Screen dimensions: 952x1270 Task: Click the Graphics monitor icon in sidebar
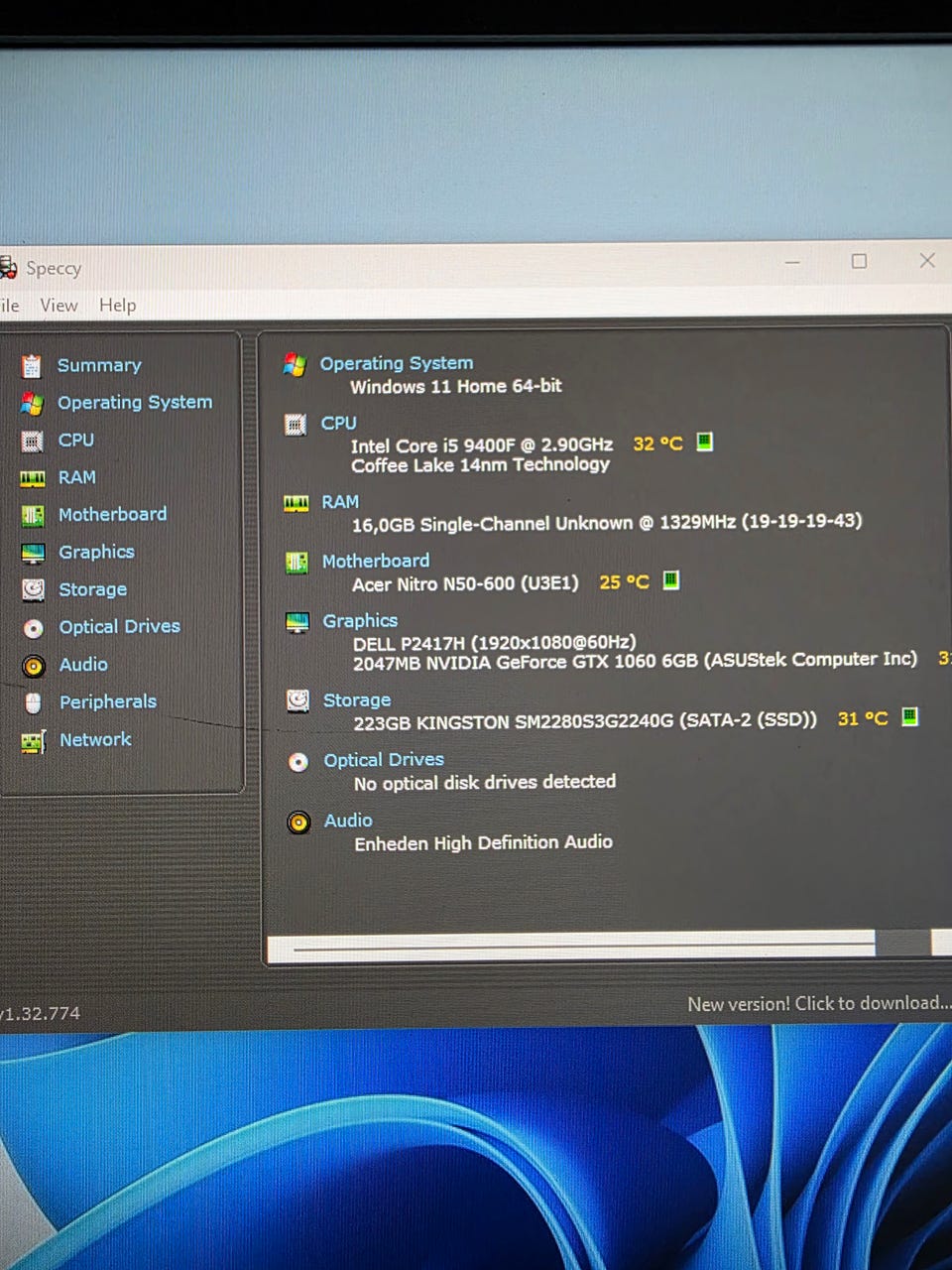[x=33, y=553]
